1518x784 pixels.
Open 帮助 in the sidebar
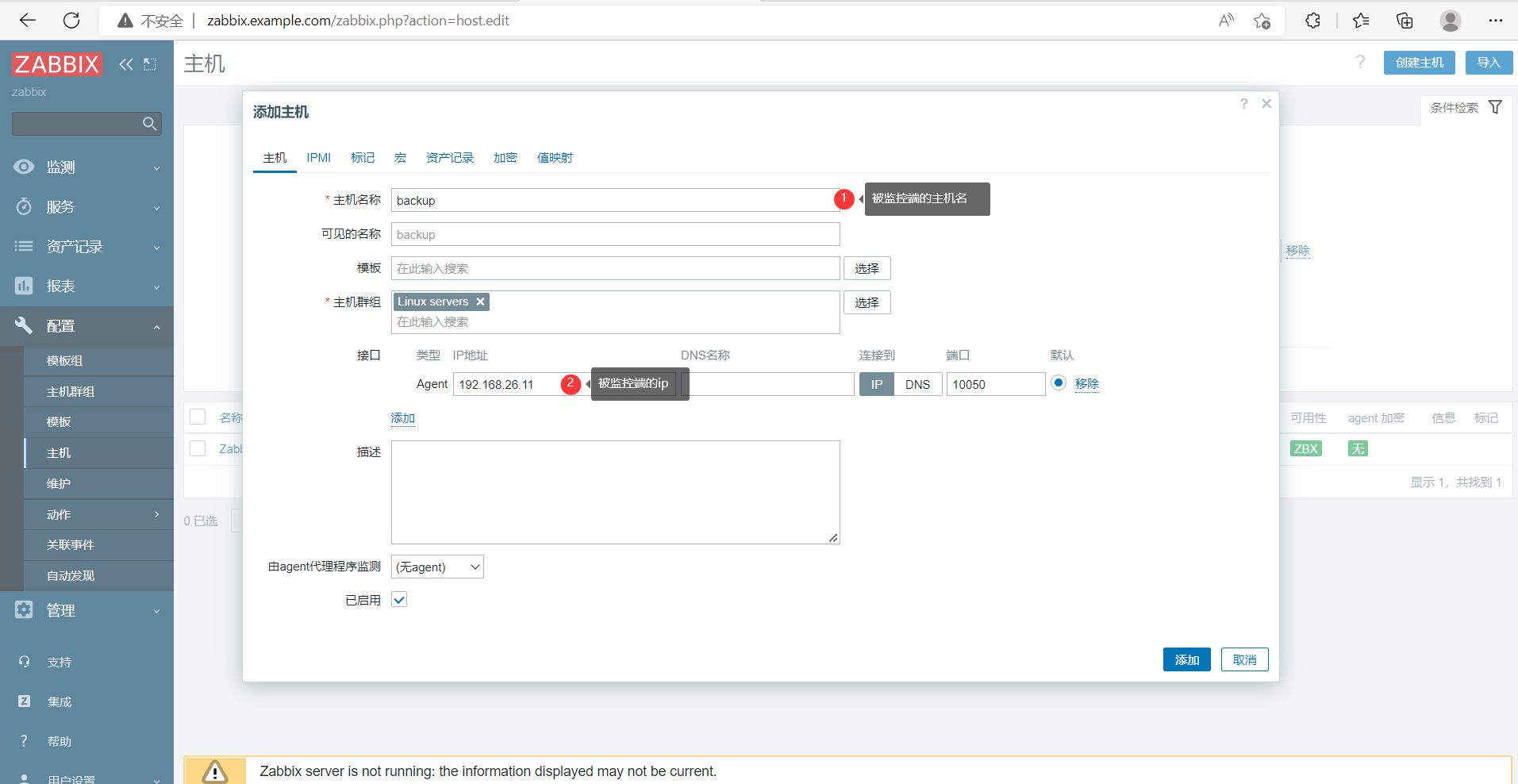coord(60,742)
